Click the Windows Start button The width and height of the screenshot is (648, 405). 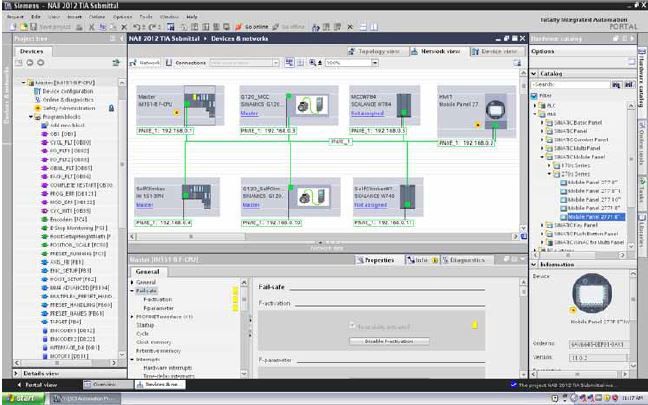click(24, 398)
